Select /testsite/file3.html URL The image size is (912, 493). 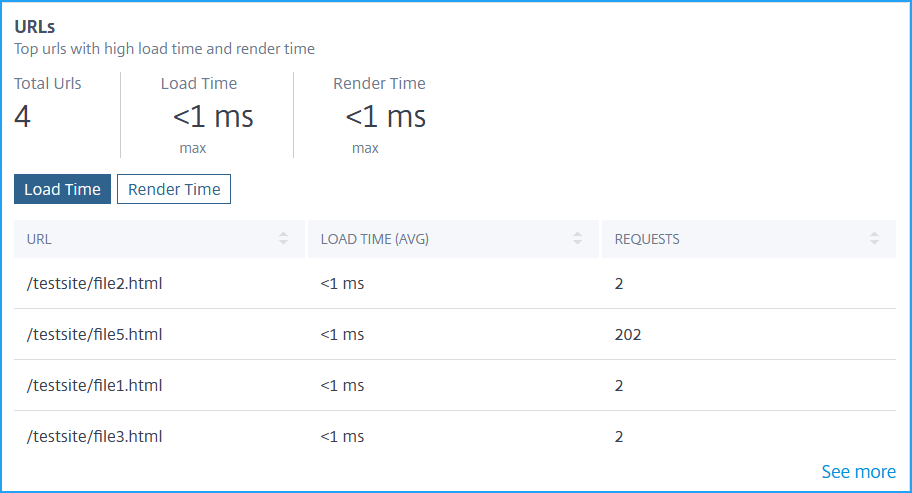(94, 437)
